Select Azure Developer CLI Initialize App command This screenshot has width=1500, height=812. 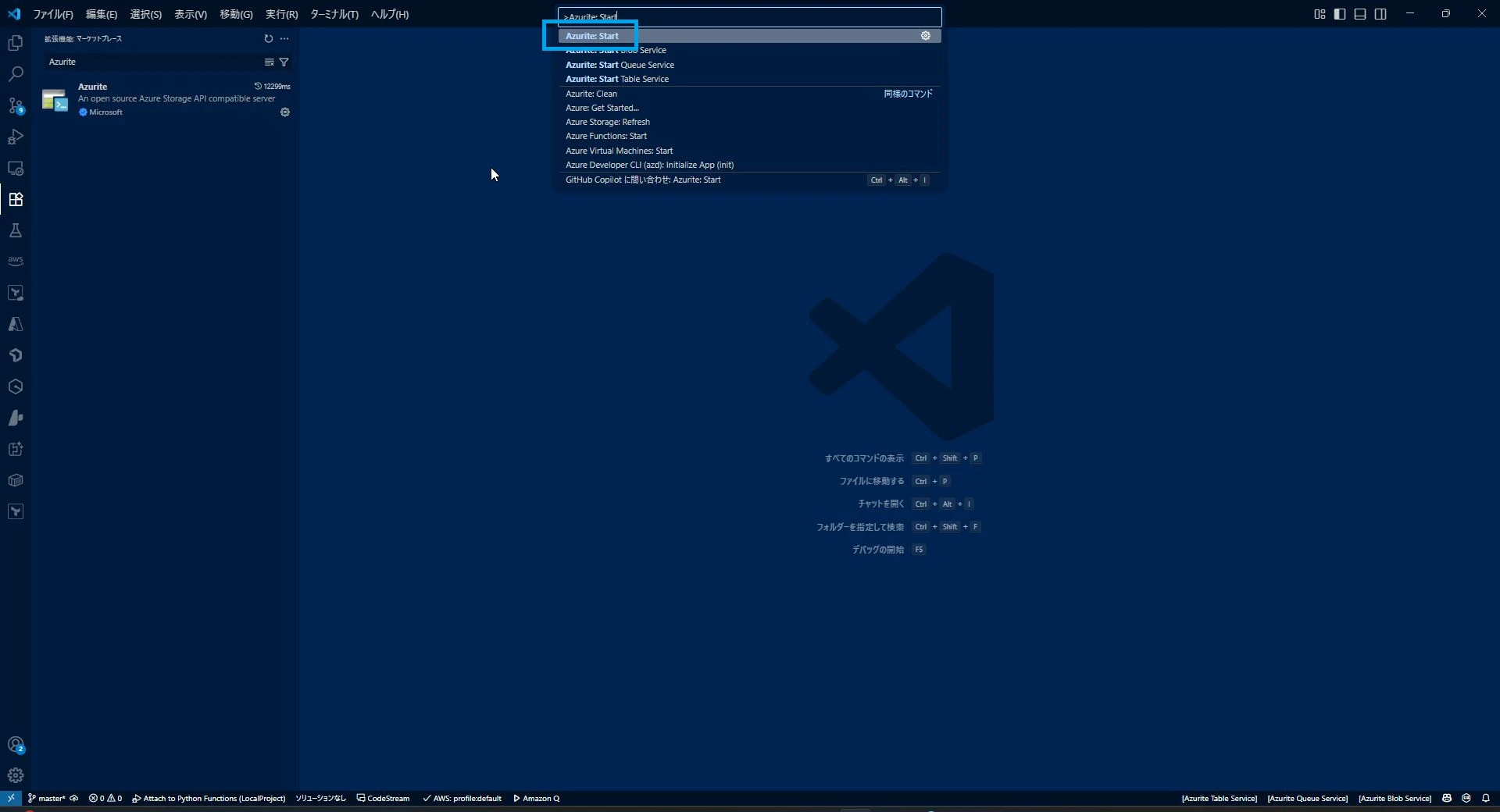[749, 165]
